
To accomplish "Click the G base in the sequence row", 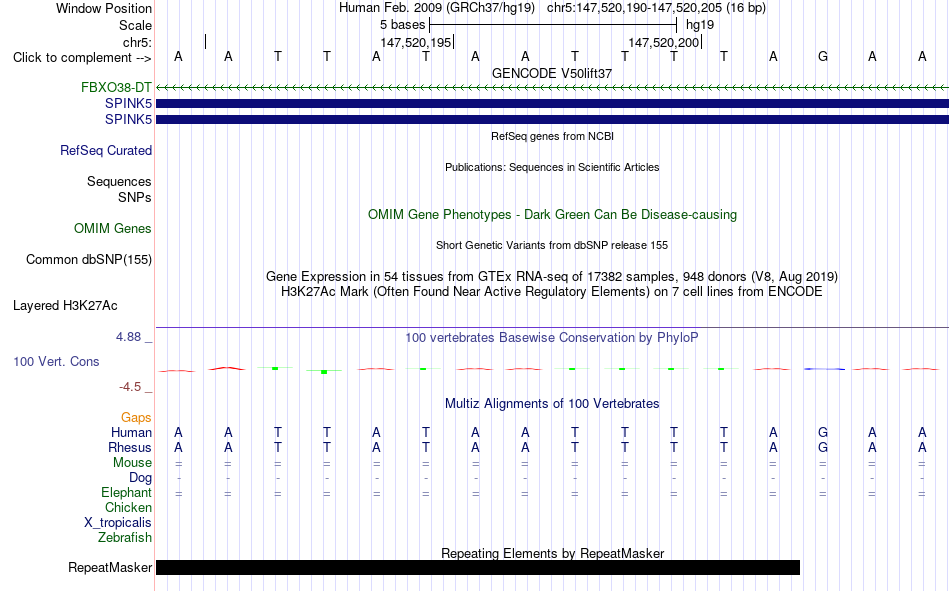I will point(823,56).
